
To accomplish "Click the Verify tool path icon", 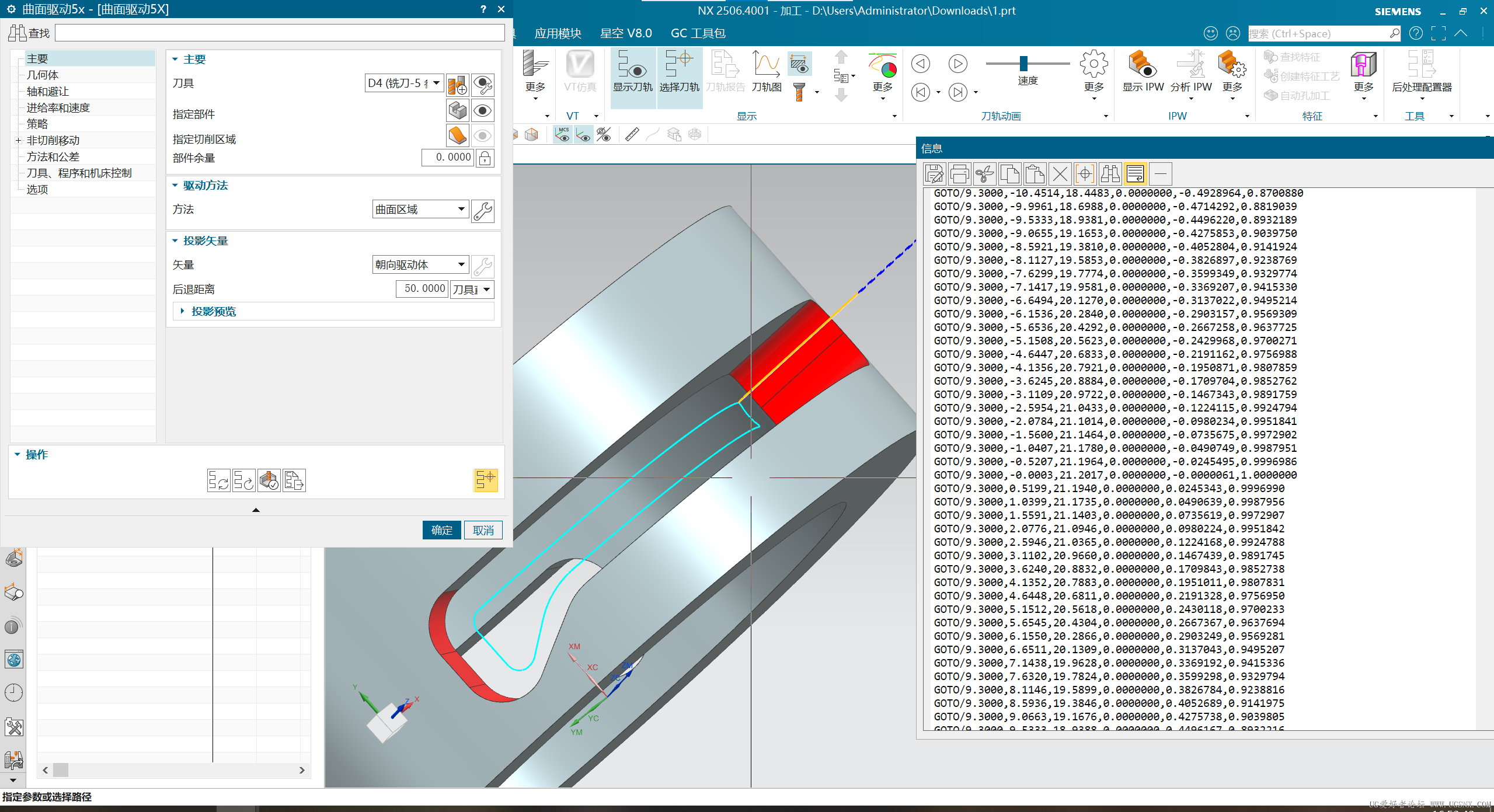I will 269,480.
